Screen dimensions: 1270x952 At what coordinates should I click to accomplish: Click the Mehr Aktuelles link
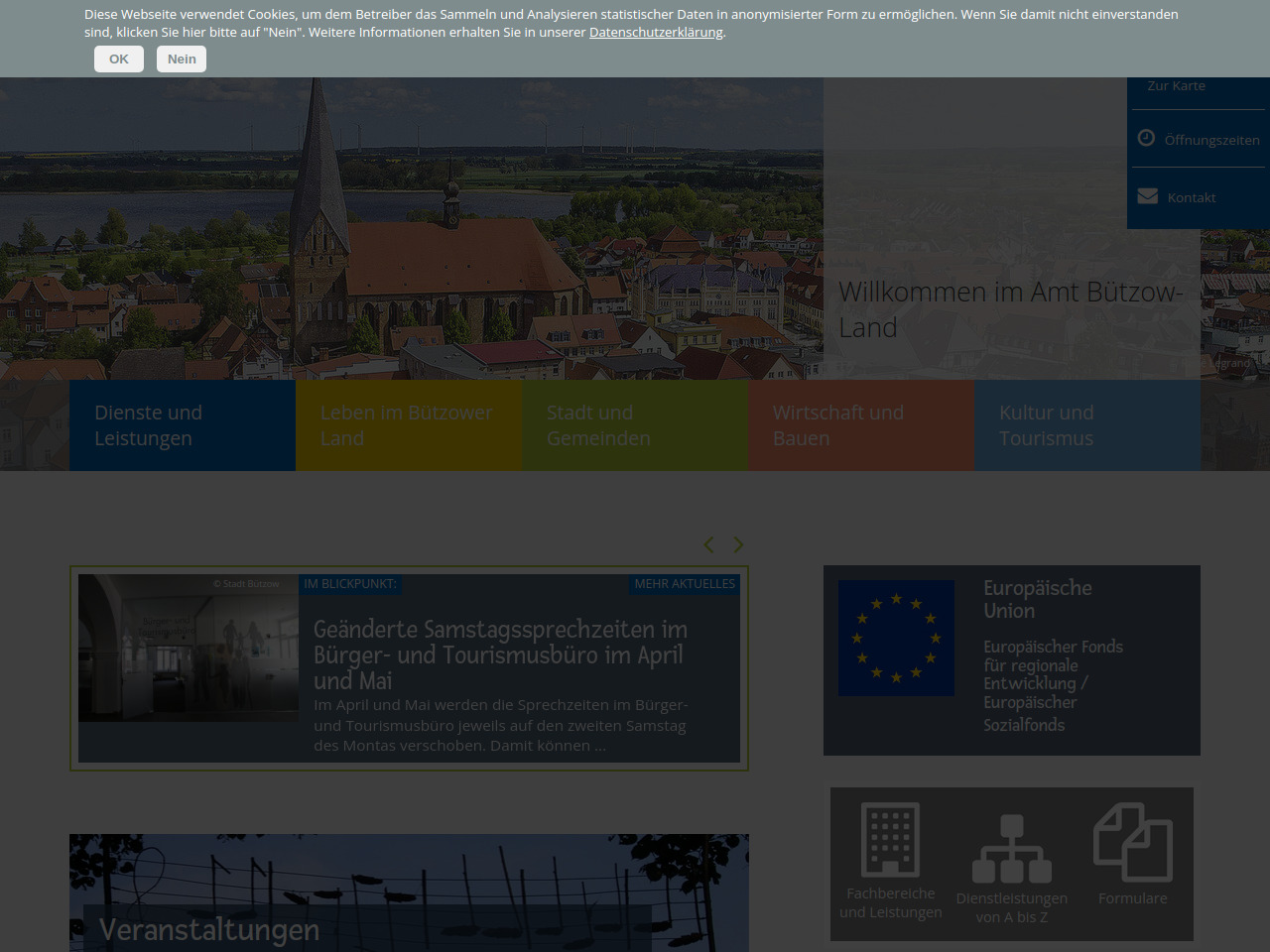pos(685,584)
